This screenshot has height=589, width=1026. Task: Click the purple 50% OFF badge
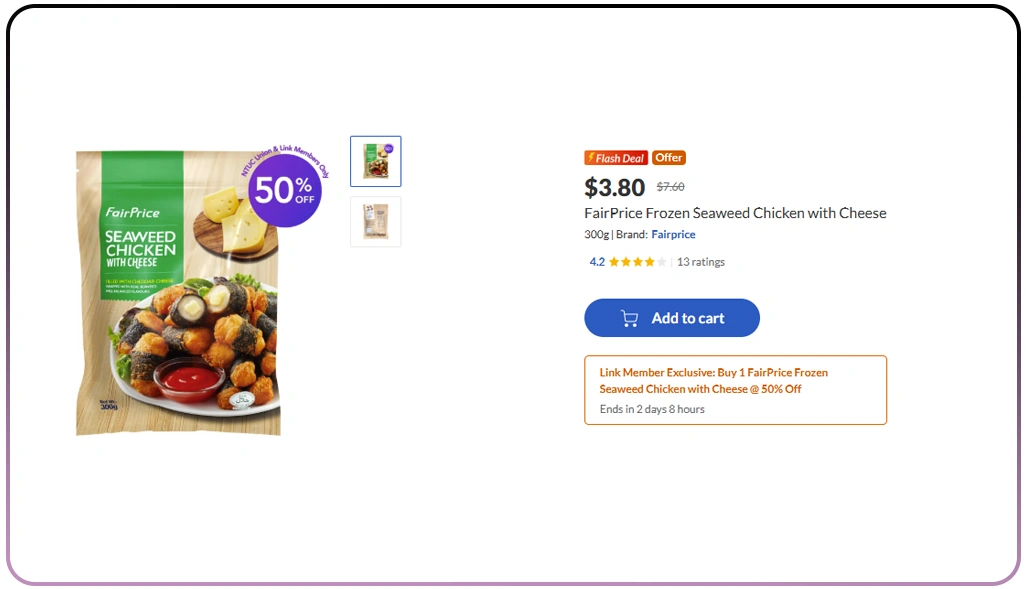pyautogui.click(x=285, y=190)
